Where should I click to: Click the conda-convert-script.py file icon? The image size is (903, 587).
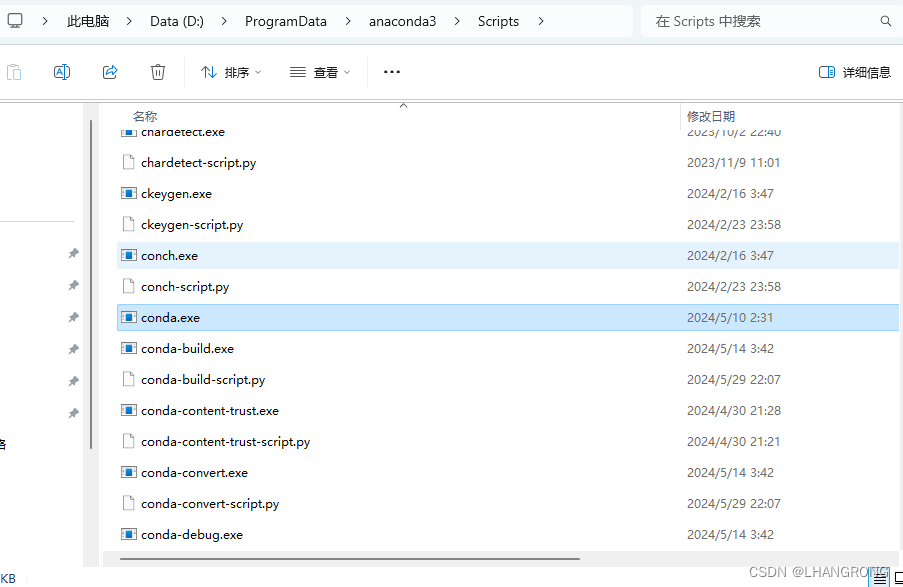tap(128, 503)
